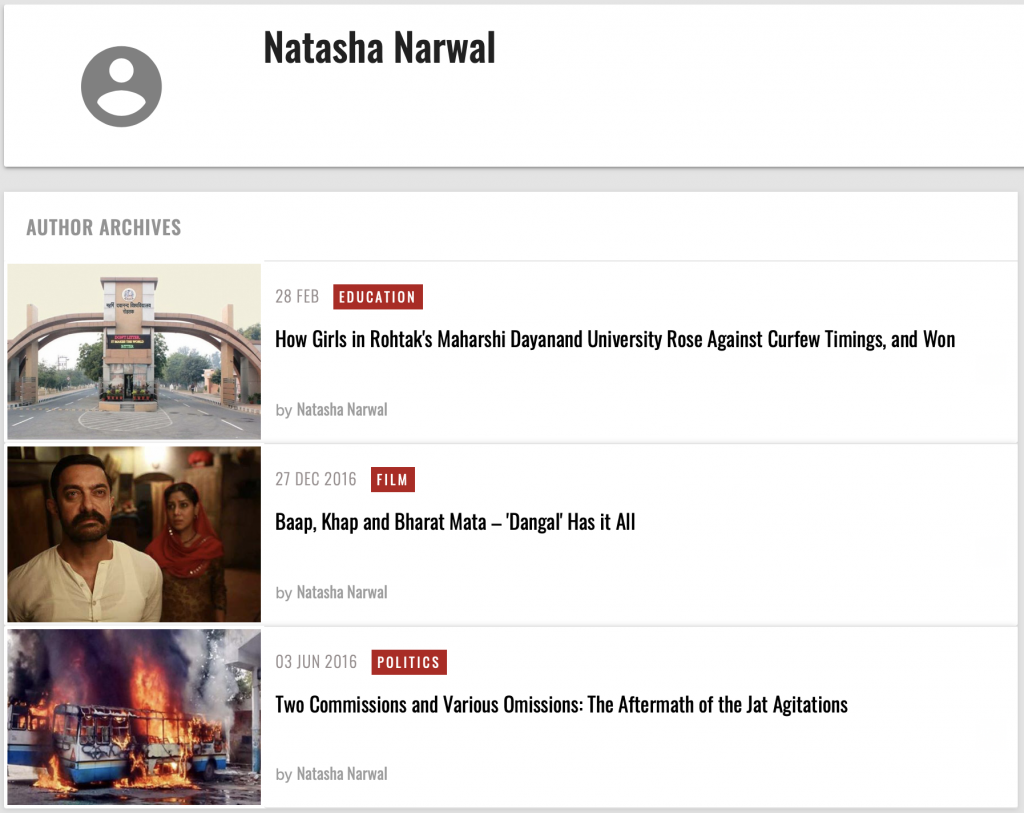
Task: Click 'by Natasha Narwal' under the Dangal article
Action: 331,592
